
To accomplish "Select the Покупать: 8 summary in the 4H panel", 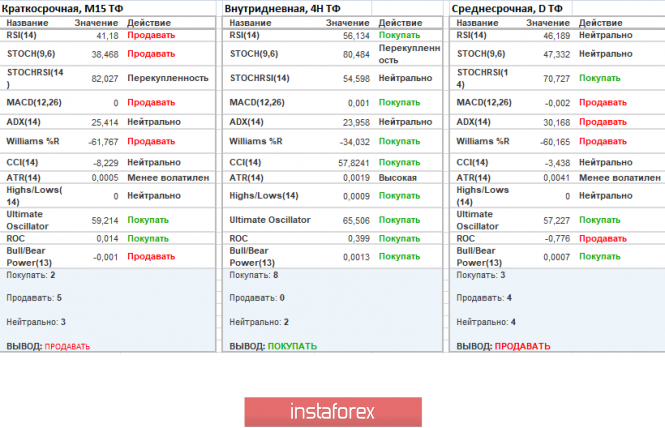I will pyautogui.click(x=254, y=274).
